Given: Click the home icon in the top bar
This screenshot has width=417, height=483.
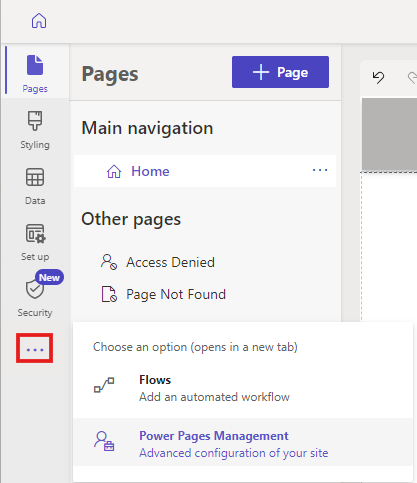Looking at the screenshot, I should click(x=39, y=21).
